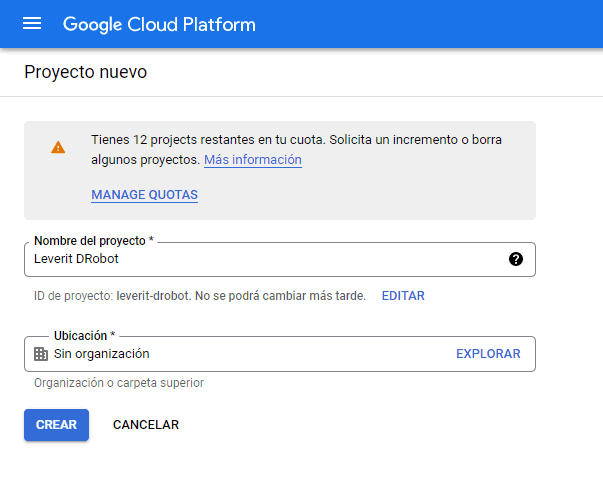Click the orange warning triangle icon

click(58, 147)
